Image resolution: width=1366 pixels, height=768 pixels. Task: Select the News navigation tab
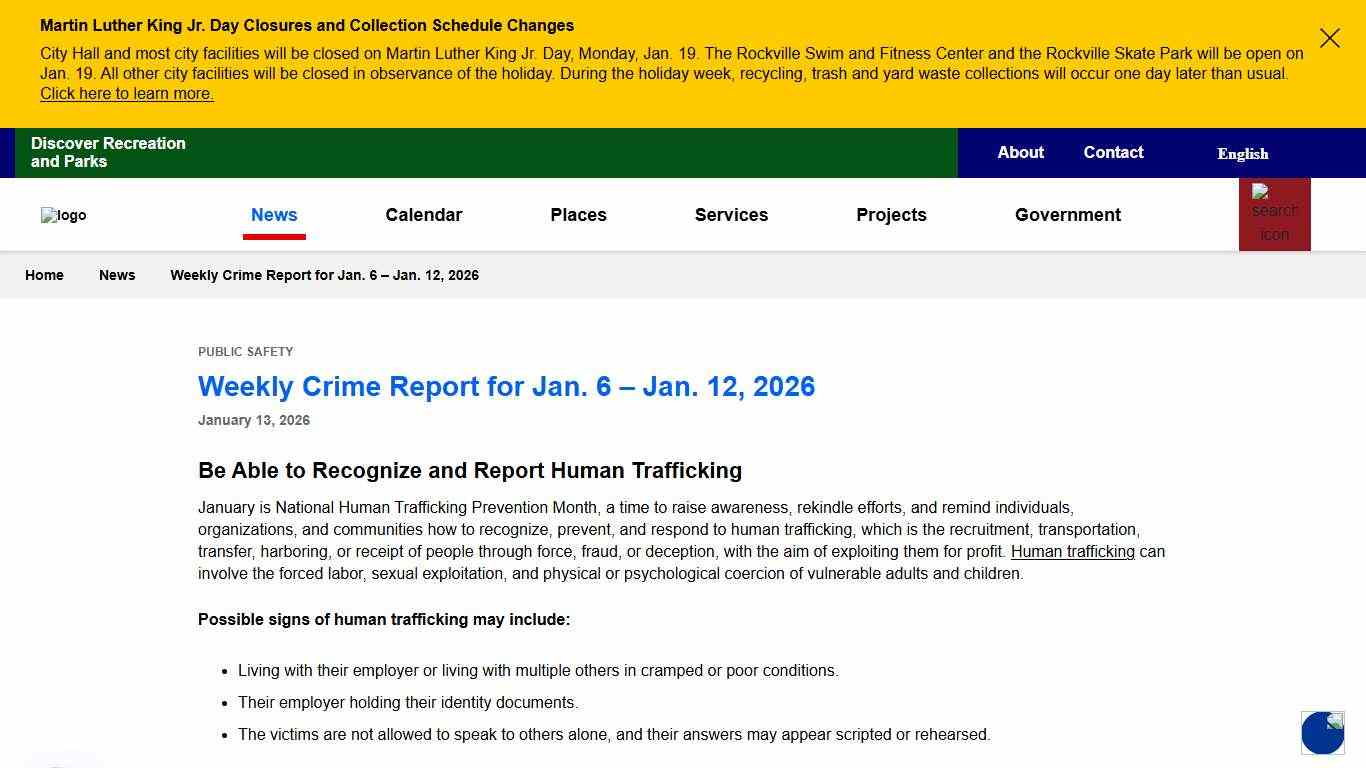pyautogui.click(x=274, y=214)
